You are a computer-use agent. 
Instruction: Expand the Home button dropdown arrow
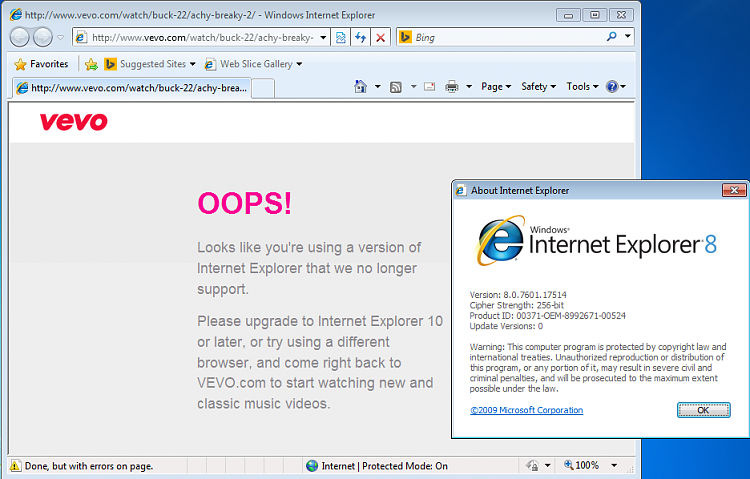(377, 87)
